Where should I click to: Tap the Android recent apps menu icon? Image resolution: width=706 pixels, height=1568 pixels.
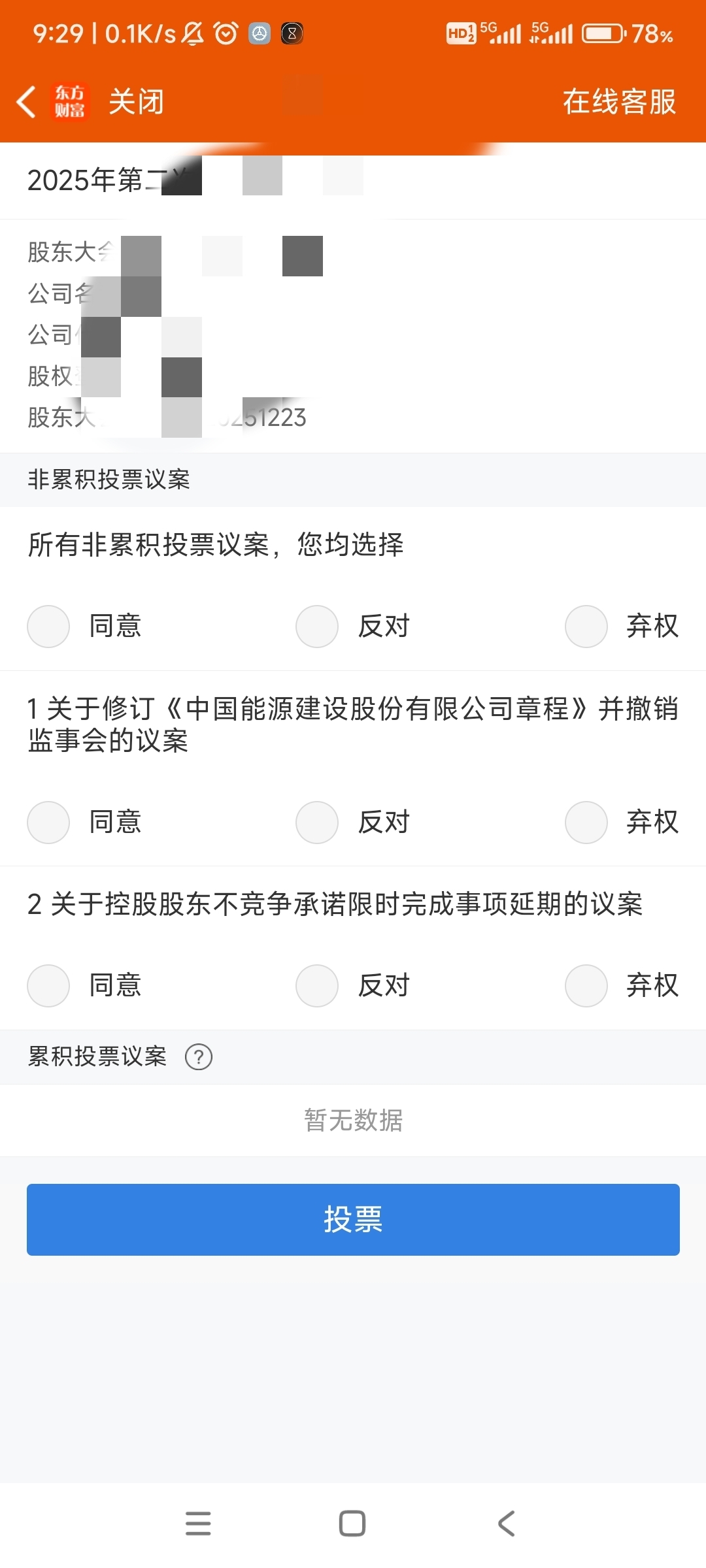pyautogui.click(x=198, y=1523)
